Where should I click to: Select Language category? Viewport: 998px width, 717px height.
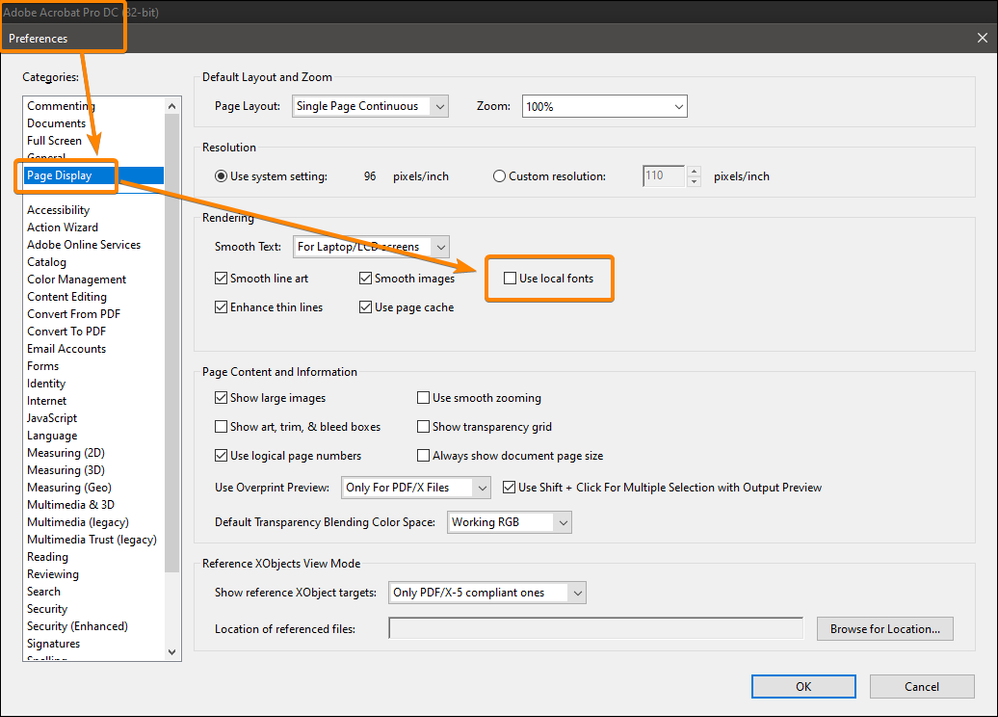click(x=52, y=436)
